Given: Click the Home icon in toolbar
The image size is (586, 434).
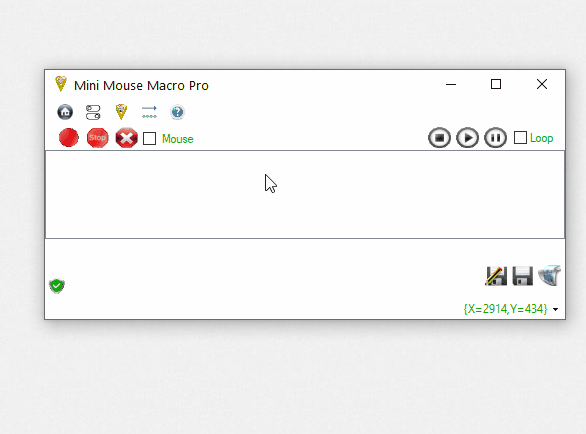Looking at the screenshot, I should point(65,112).
